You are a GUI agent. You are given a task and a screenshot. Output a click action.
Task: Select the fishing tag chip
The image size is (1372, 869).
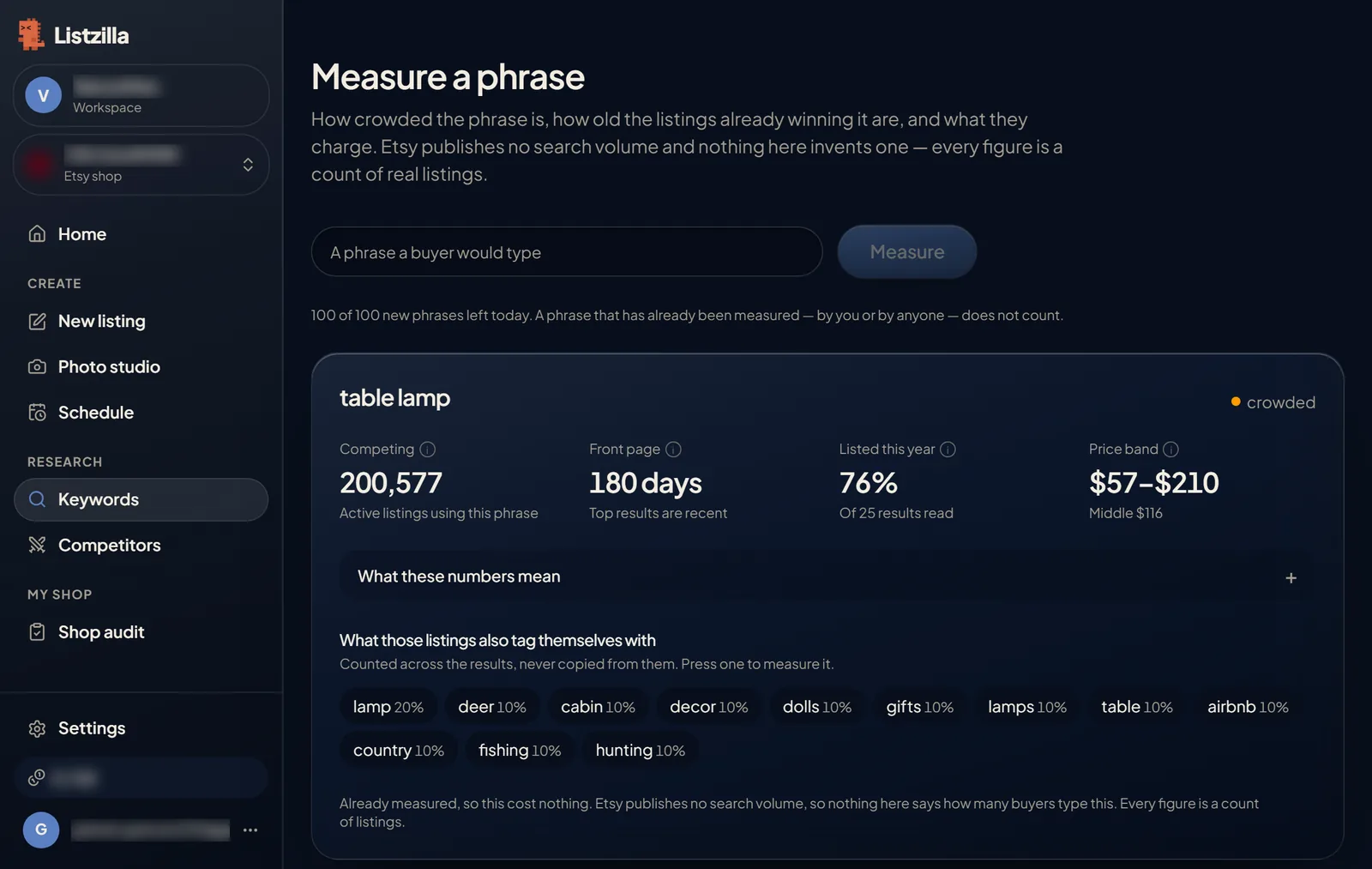click(x=520, y=751)
